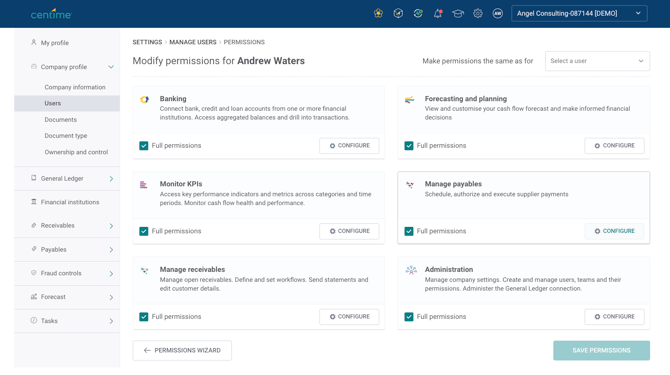The height and width of the screenshot is (375, 670).
Task: Disable Full permissions for Manage receivables
Action: click(144, 316)
